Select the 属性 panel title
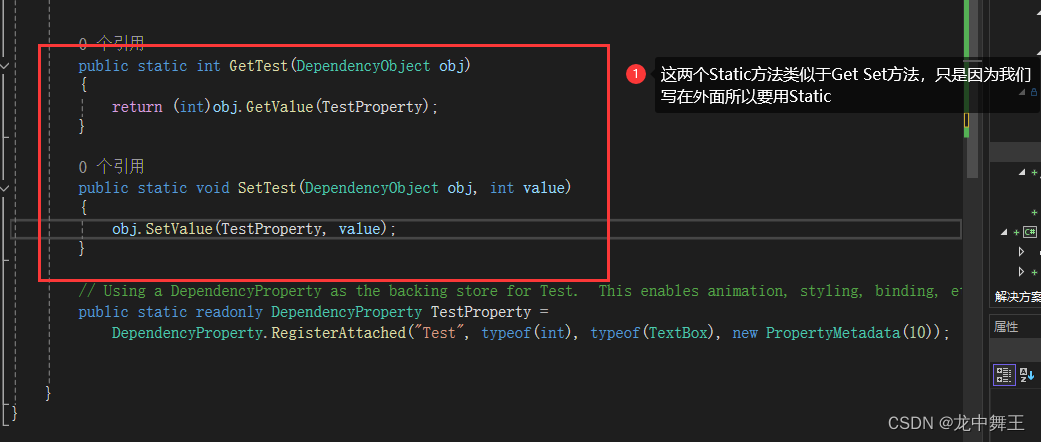 pyautogui.click(x=1006, y=326)
